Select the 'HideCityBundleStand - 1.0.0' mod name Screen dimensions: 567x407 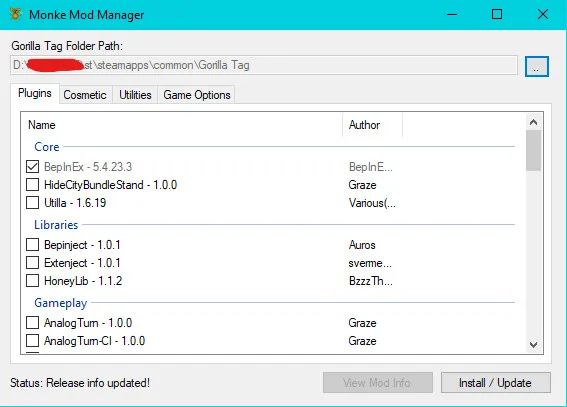pyautogui.click(x=111, y=185)
